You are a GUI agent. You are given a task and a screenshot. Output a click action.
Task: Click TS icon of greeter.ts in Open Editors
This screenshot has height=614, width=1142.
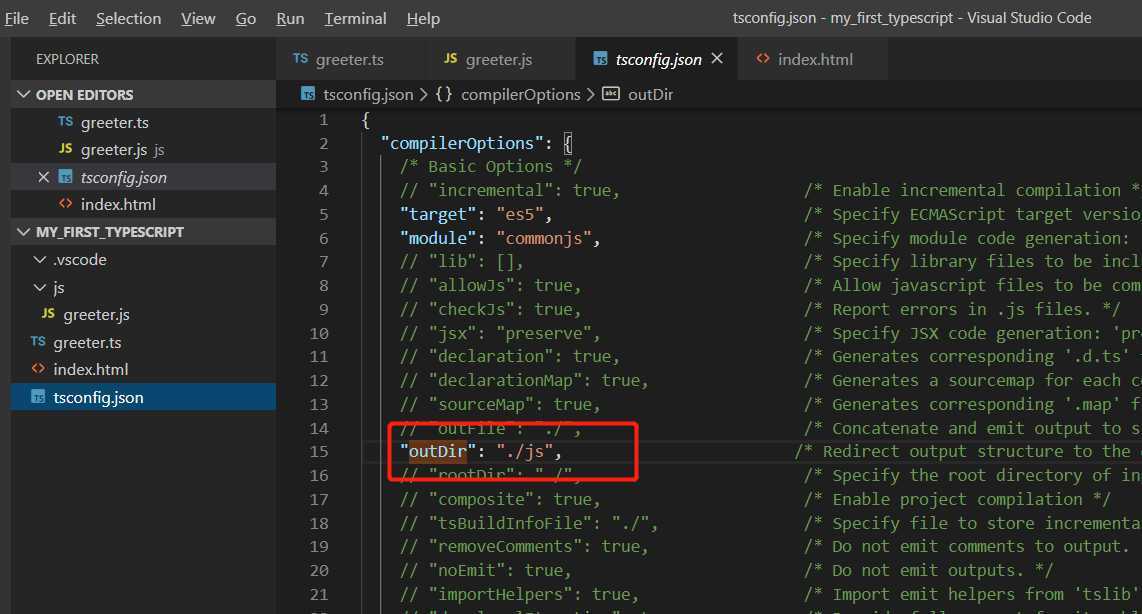66,122
